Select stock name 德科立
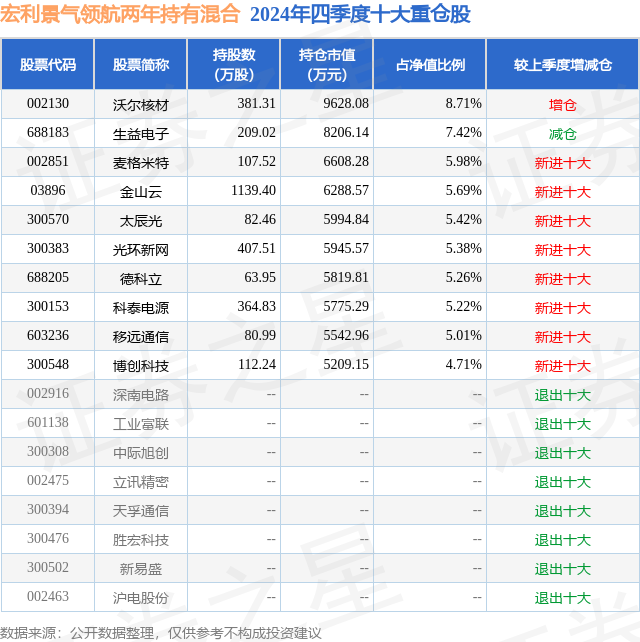The height and width of the screenshot is (642, 640). pos(141,280)
